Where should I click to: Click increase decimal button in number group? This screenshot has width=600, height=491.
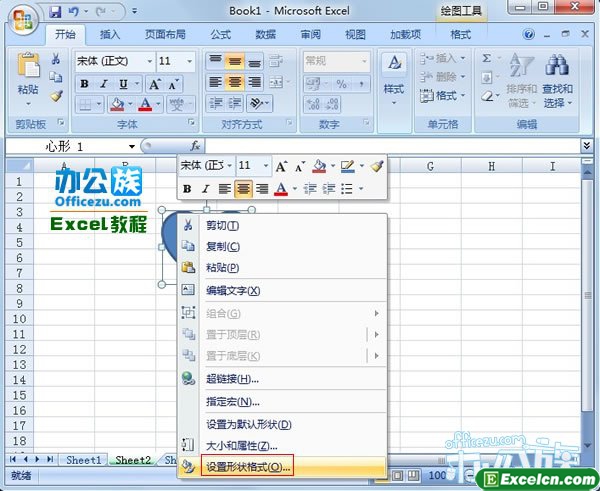[313, 104]
